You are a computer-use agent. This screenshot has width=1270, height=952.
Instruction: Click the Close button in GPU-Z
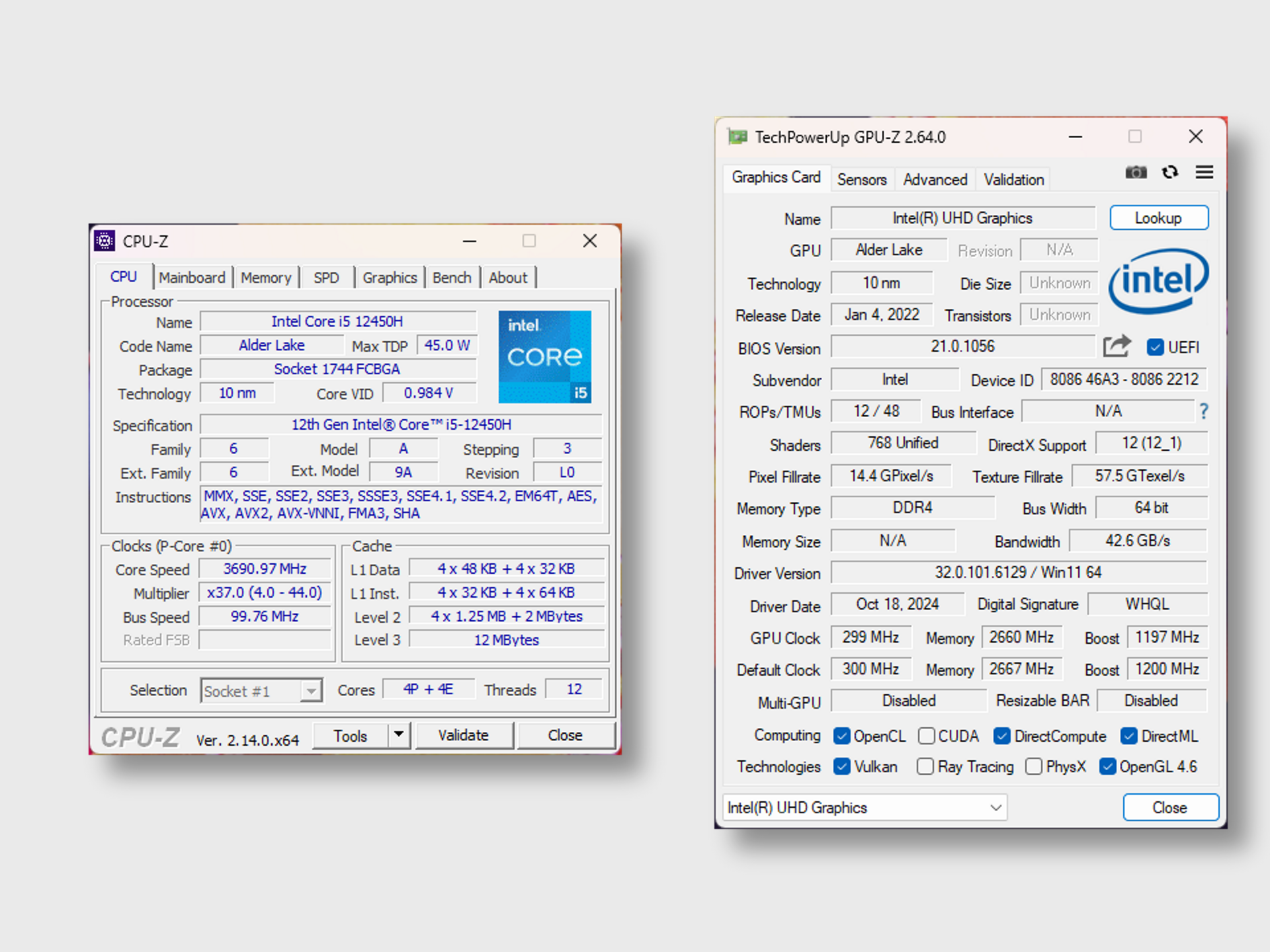(x=1170, y=807)
